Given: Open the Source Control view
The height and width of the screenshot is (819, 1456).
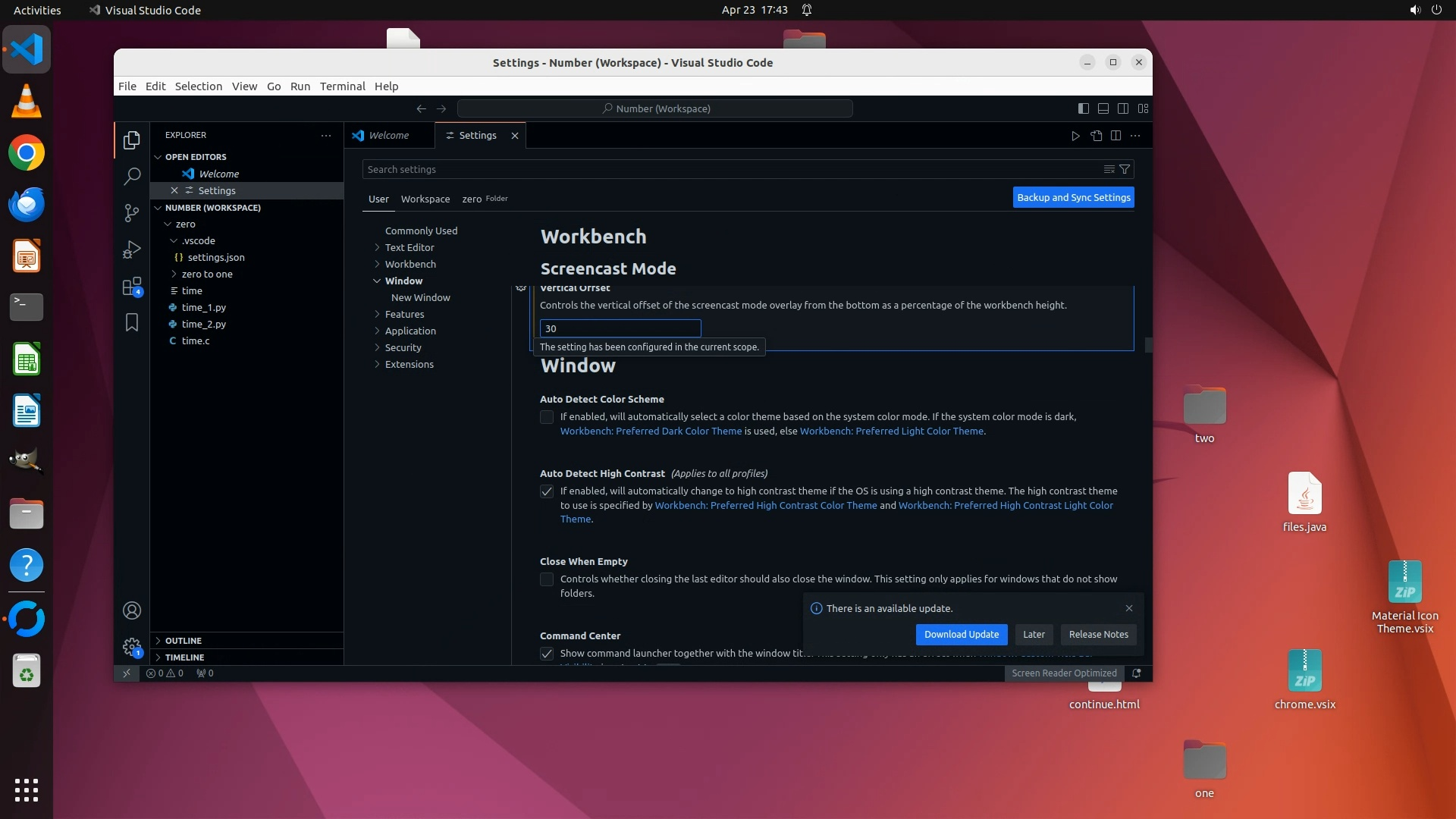Looking at the screenshot, I should (132, 213).
